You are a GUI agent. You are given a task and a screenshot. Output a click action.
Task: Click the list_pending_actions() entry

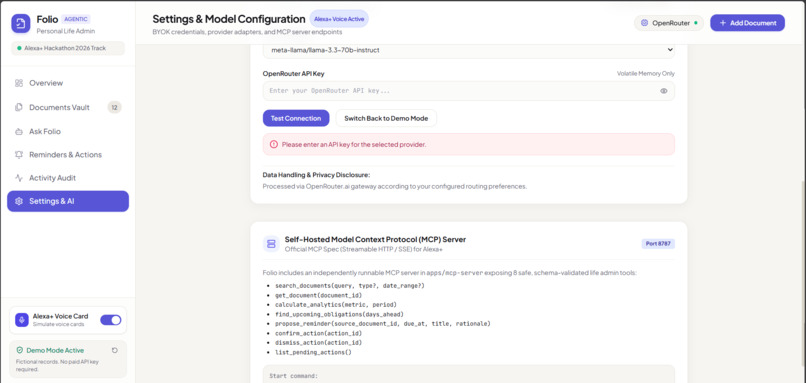(313, 352)
